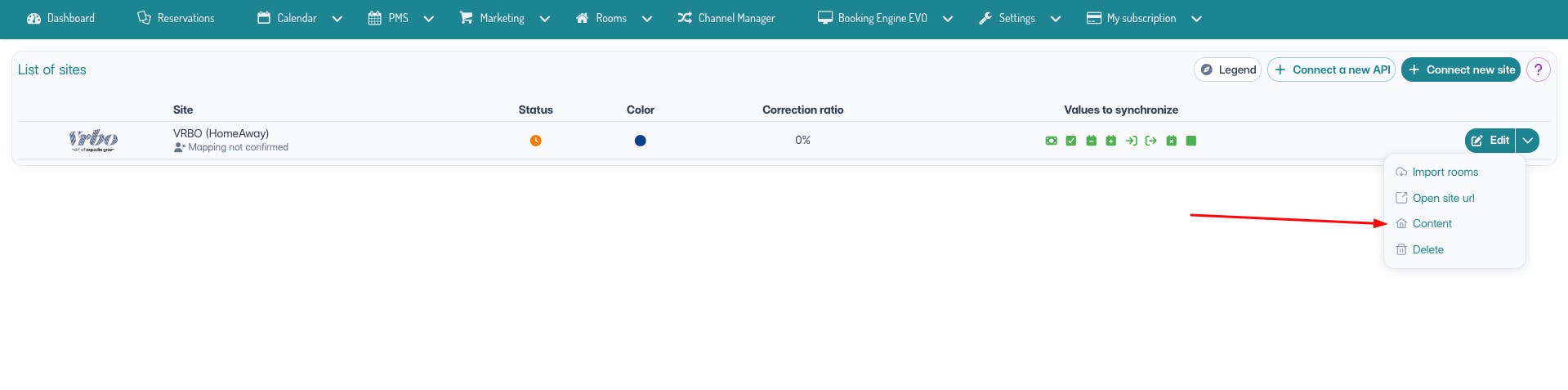Open the purple question mark help
The width and height of the screenshot is (1568, 390).
[1538, 69]
